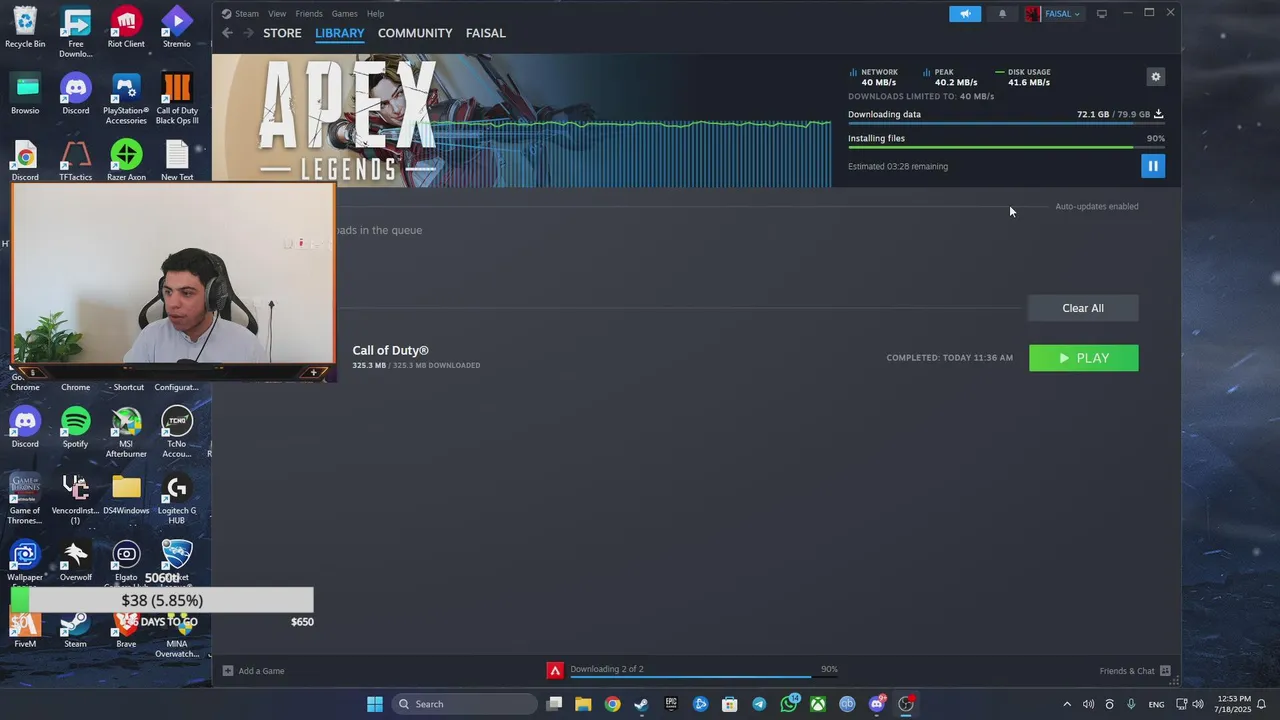Open TFTactics desktop shortcut
The height and width of the screenshot is (720, 1280).
76,161
